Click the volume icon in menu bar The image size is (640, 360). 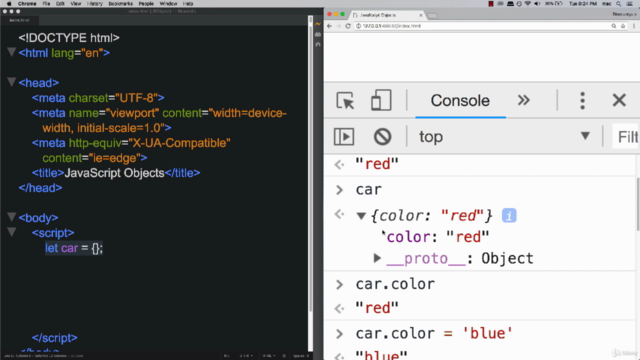tap(537, 4)
